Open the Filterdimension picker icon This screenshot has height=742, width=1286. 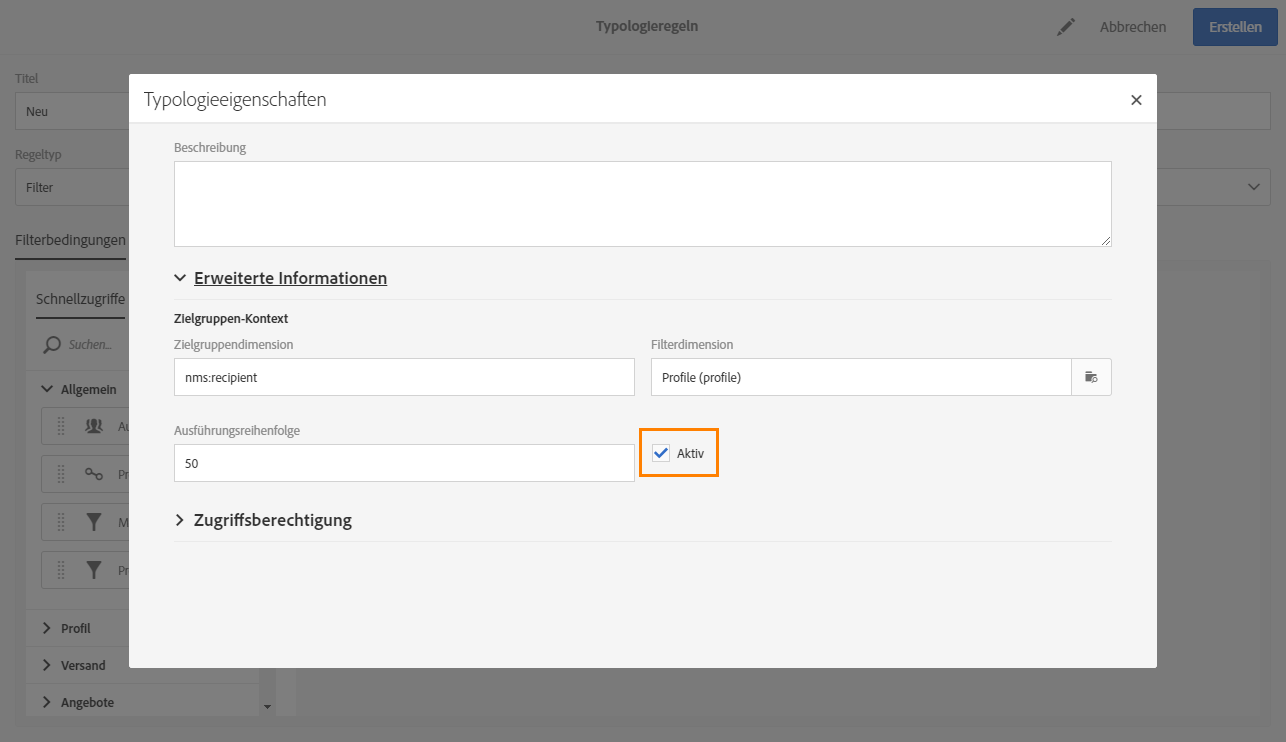(x=1091, y=377)
